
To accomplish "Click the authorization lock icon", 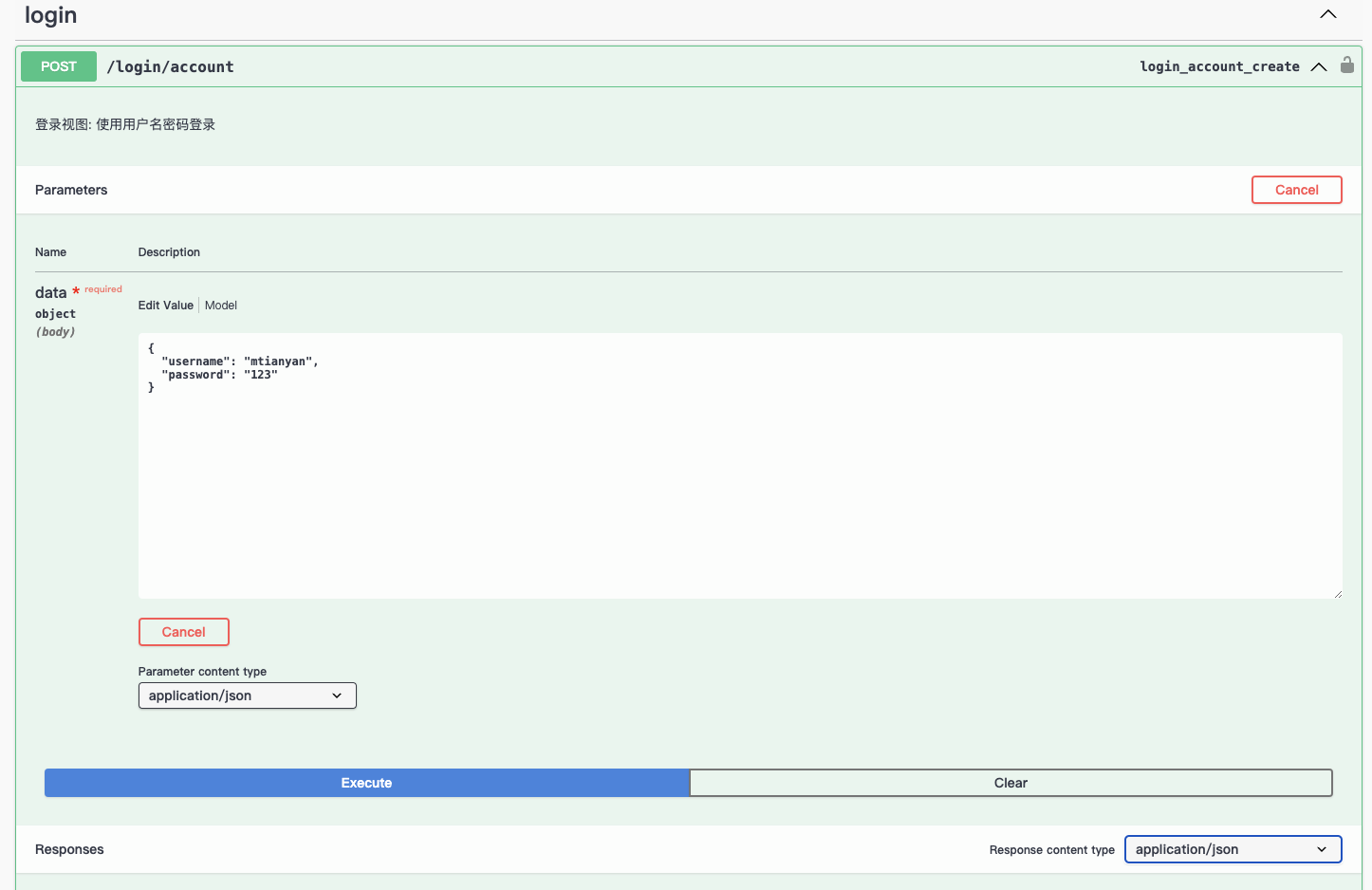I will [x=1346, y=65].
